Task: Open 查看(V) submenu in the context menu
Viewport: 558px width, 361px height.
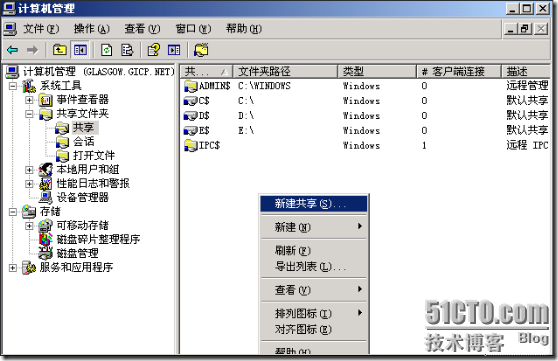Action: [314, 290]
